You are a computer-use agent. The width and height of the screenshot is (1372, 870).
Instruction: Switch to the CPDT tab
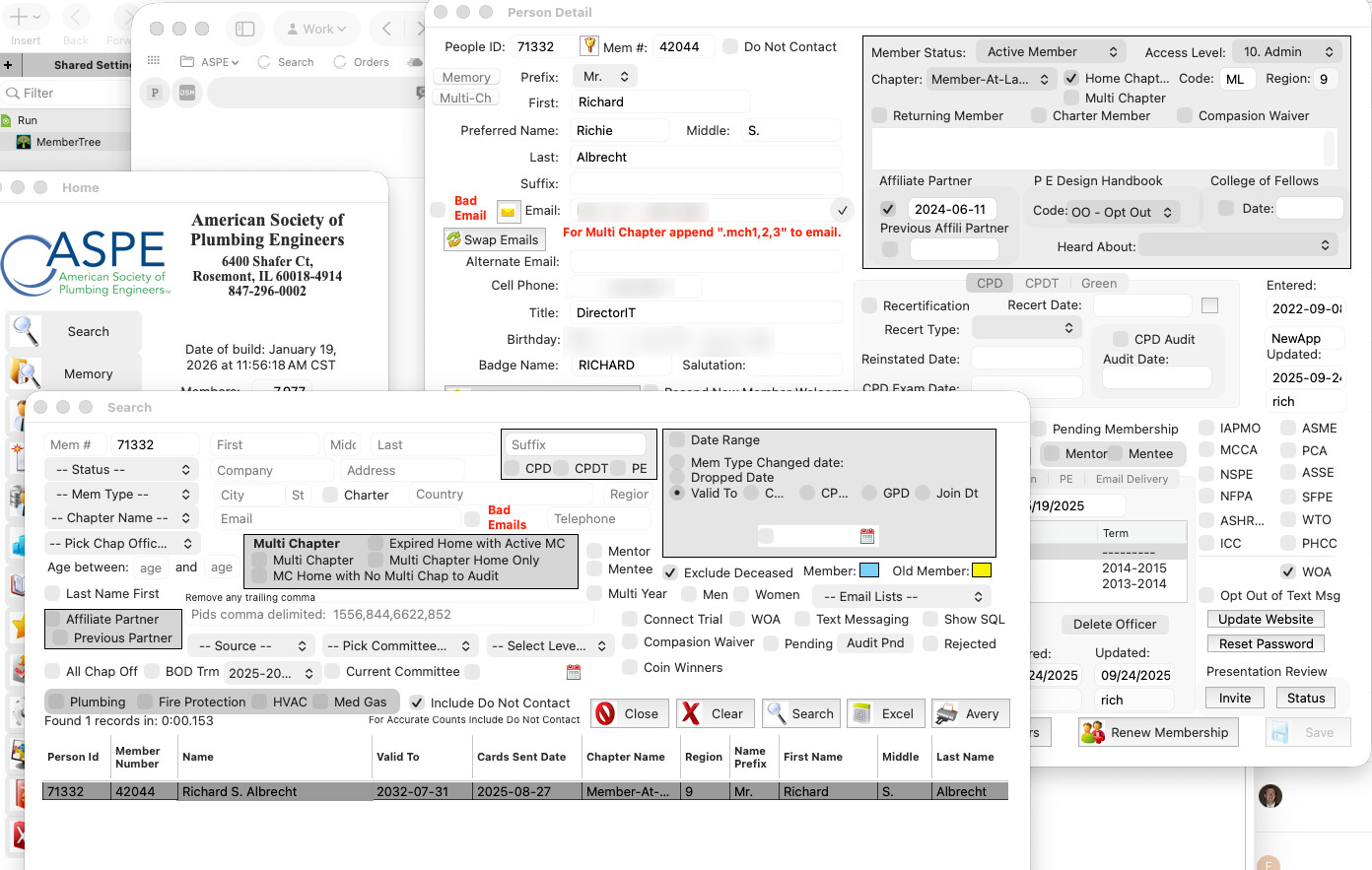pyautogui.click(x=1041, y=283)
